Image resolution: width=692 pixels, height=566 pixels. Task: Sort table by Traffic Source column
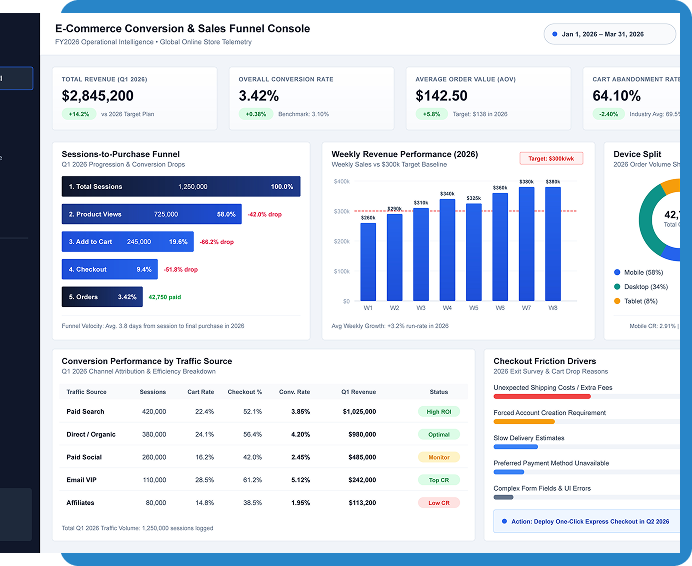click(x=86, y=392)
